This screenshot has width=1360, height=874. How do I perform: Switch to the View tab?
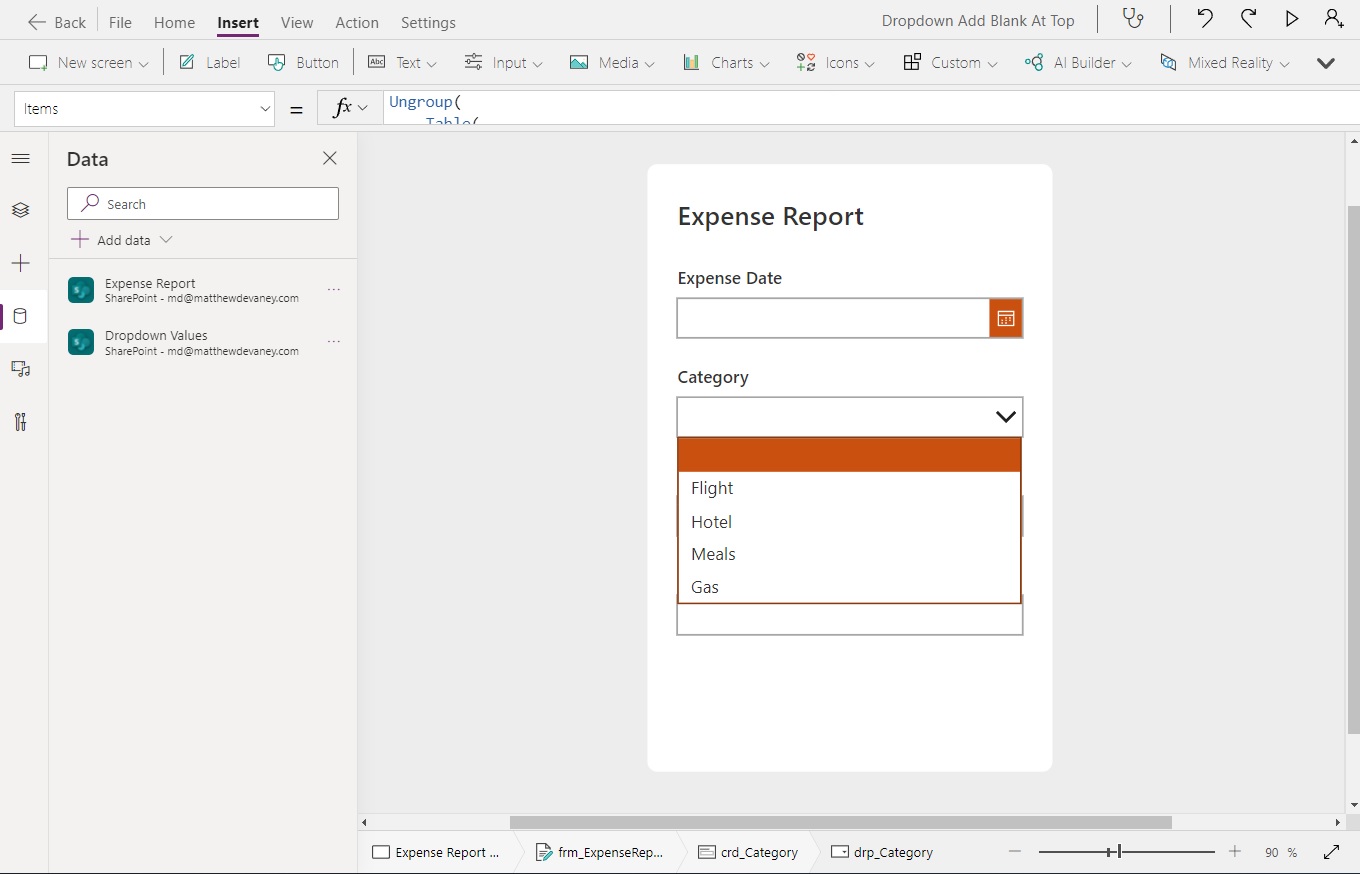[297, 22]
